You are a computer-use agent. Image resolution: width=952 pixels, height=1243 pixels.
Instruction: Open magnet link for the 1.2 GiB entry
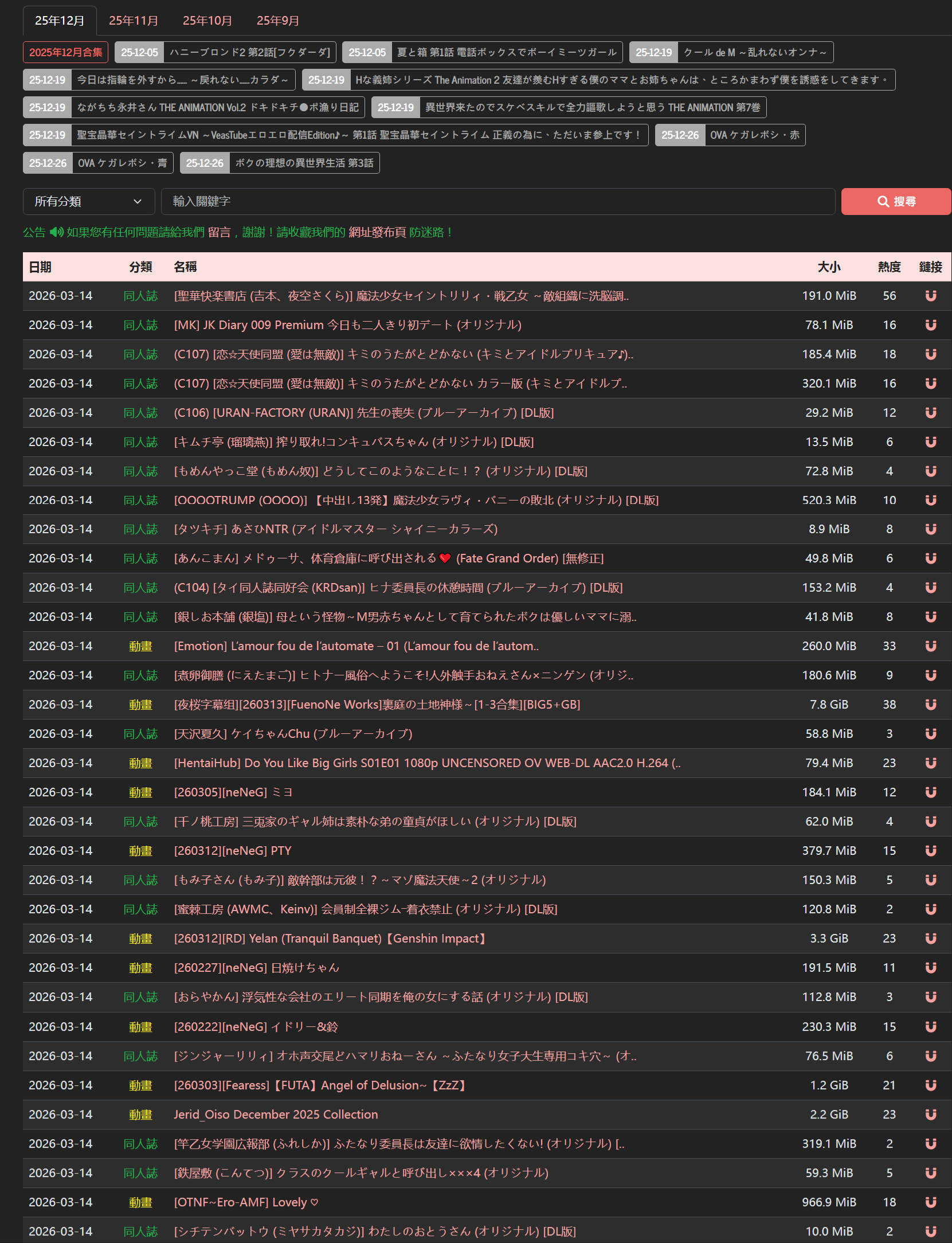(930, 1085)
